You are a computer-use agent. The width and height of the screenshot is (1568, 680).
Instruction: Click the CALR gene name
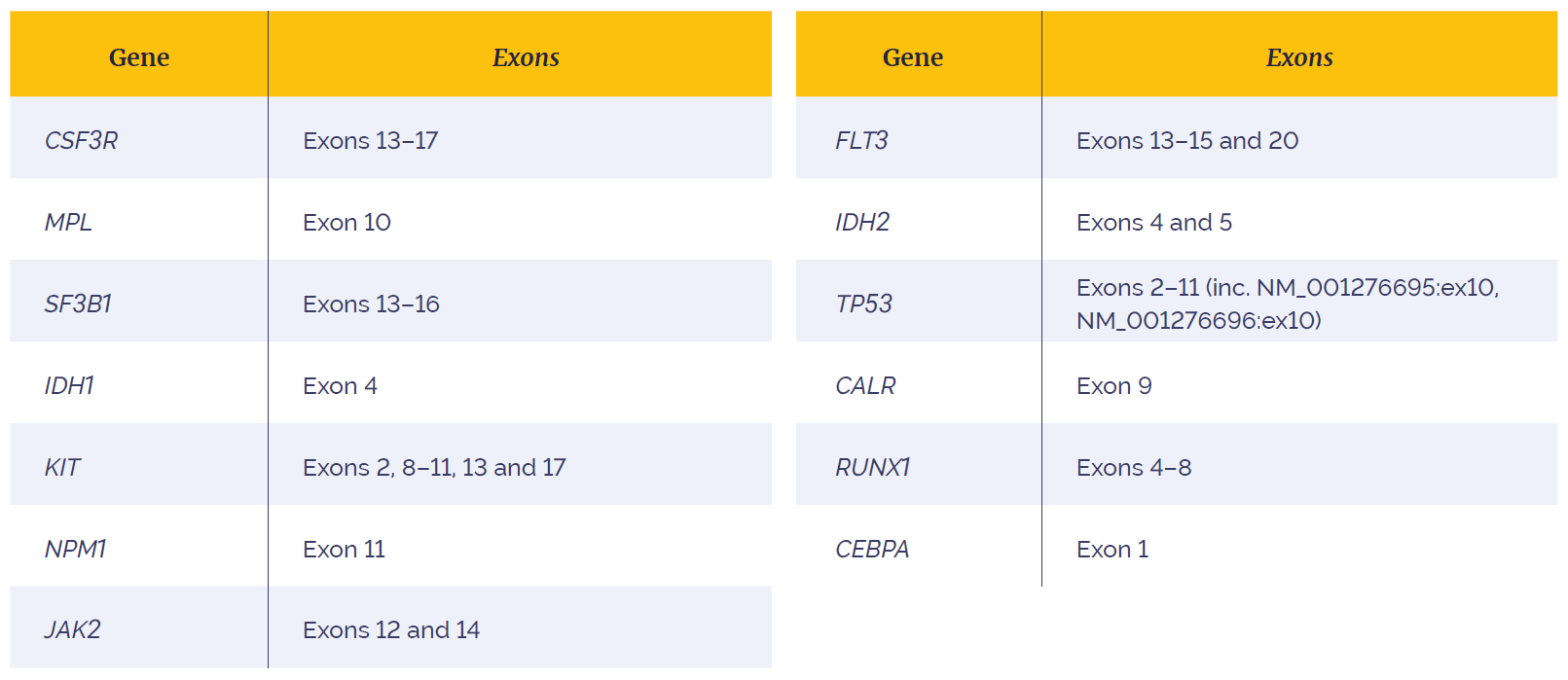click(x=865, y=386)
